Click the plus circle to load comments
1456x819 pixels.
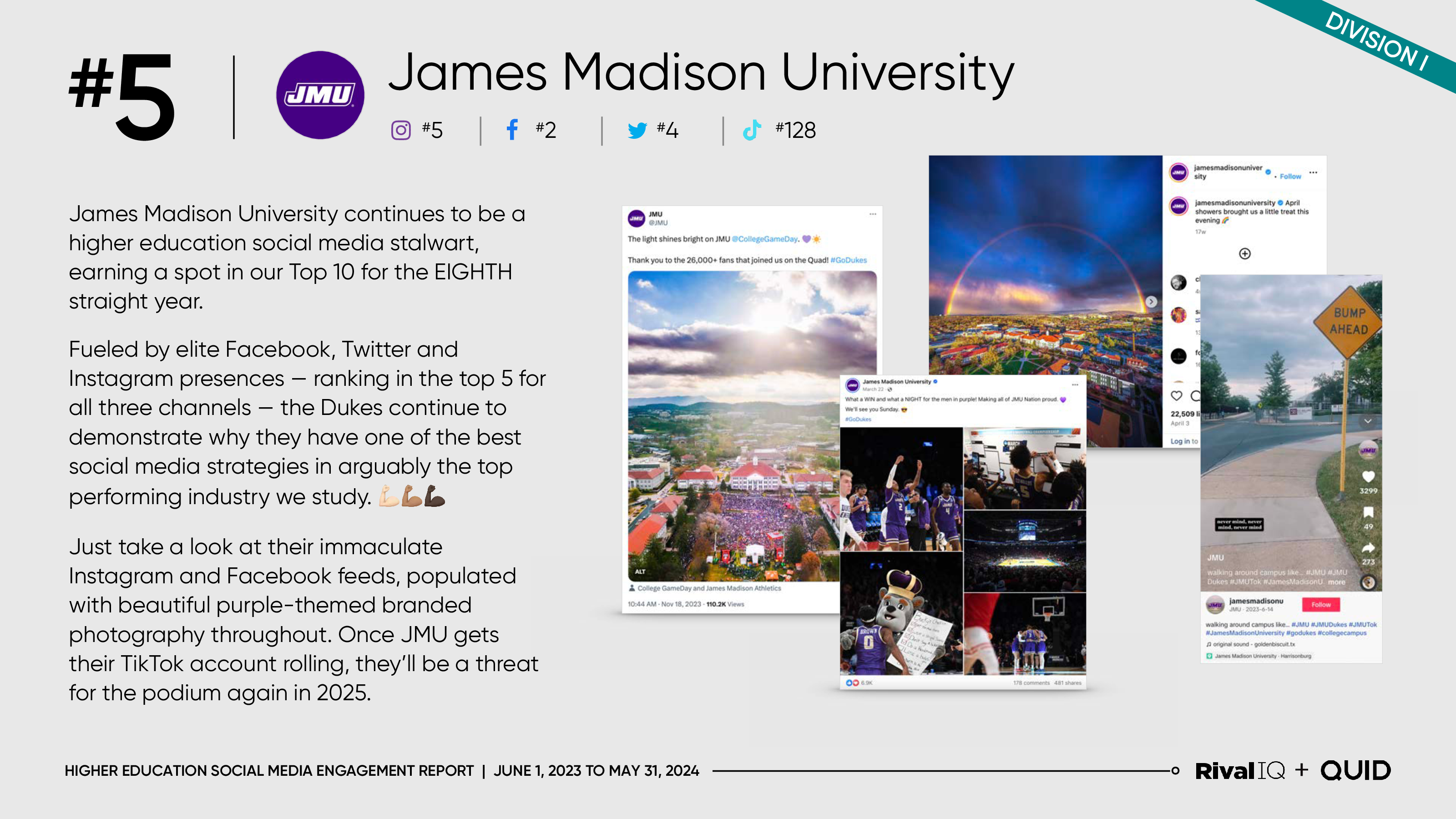pos(1244,254)
